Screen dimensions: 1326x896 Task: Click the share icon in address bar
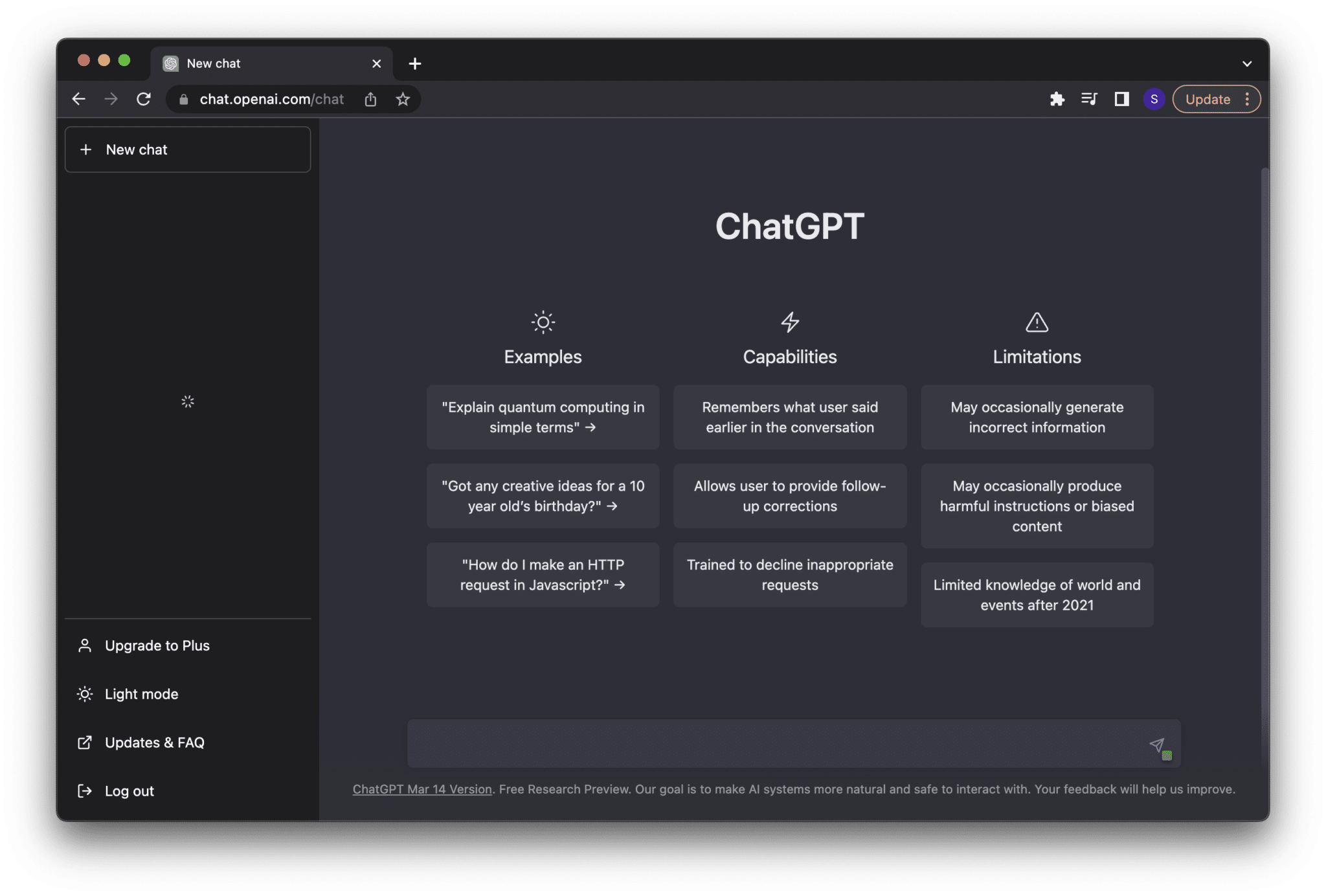(370, 99)
